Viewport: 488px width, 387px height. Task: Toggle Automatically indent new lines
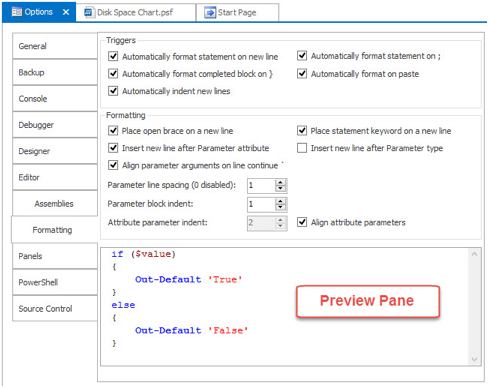tap(113, 91)
